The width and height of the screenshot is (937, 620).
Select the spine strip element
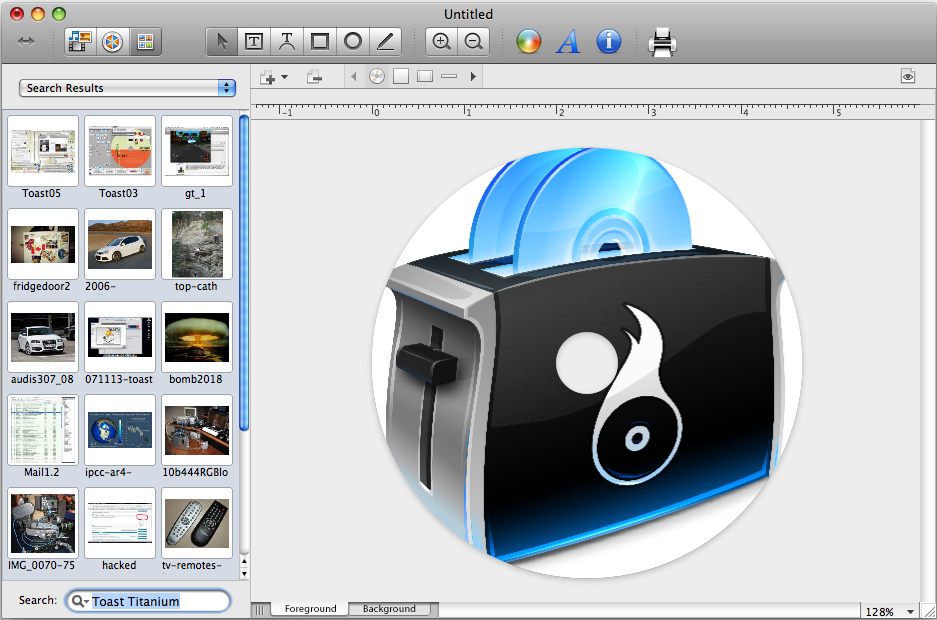pos(449,76)
